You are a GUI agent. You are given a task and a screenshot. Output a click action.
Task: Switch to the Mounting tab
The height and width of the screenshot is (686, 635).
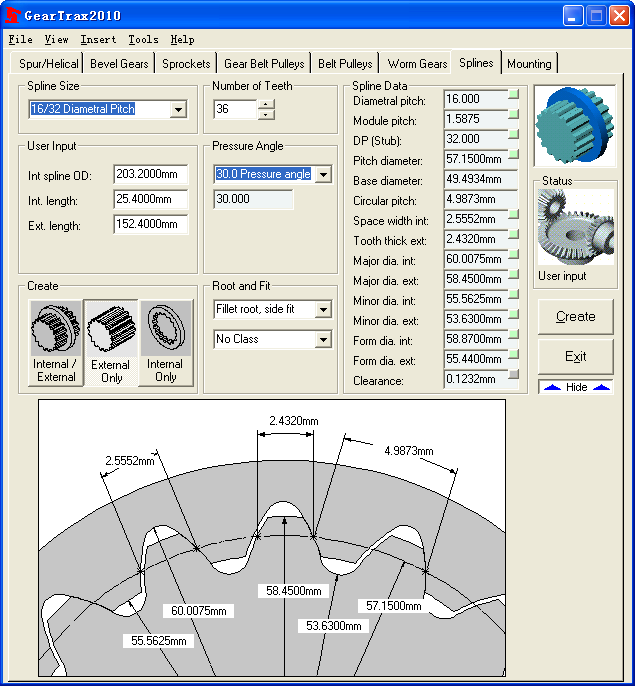point(529,64)
